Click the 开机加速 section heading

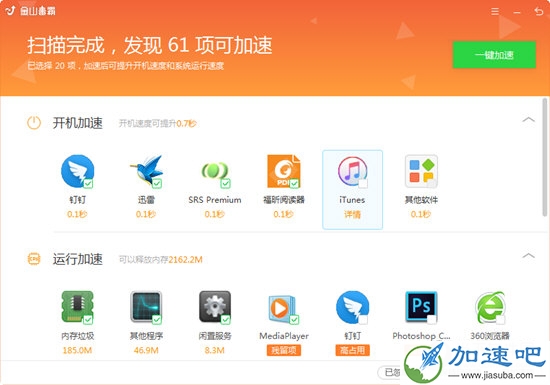tap(78, 123)
